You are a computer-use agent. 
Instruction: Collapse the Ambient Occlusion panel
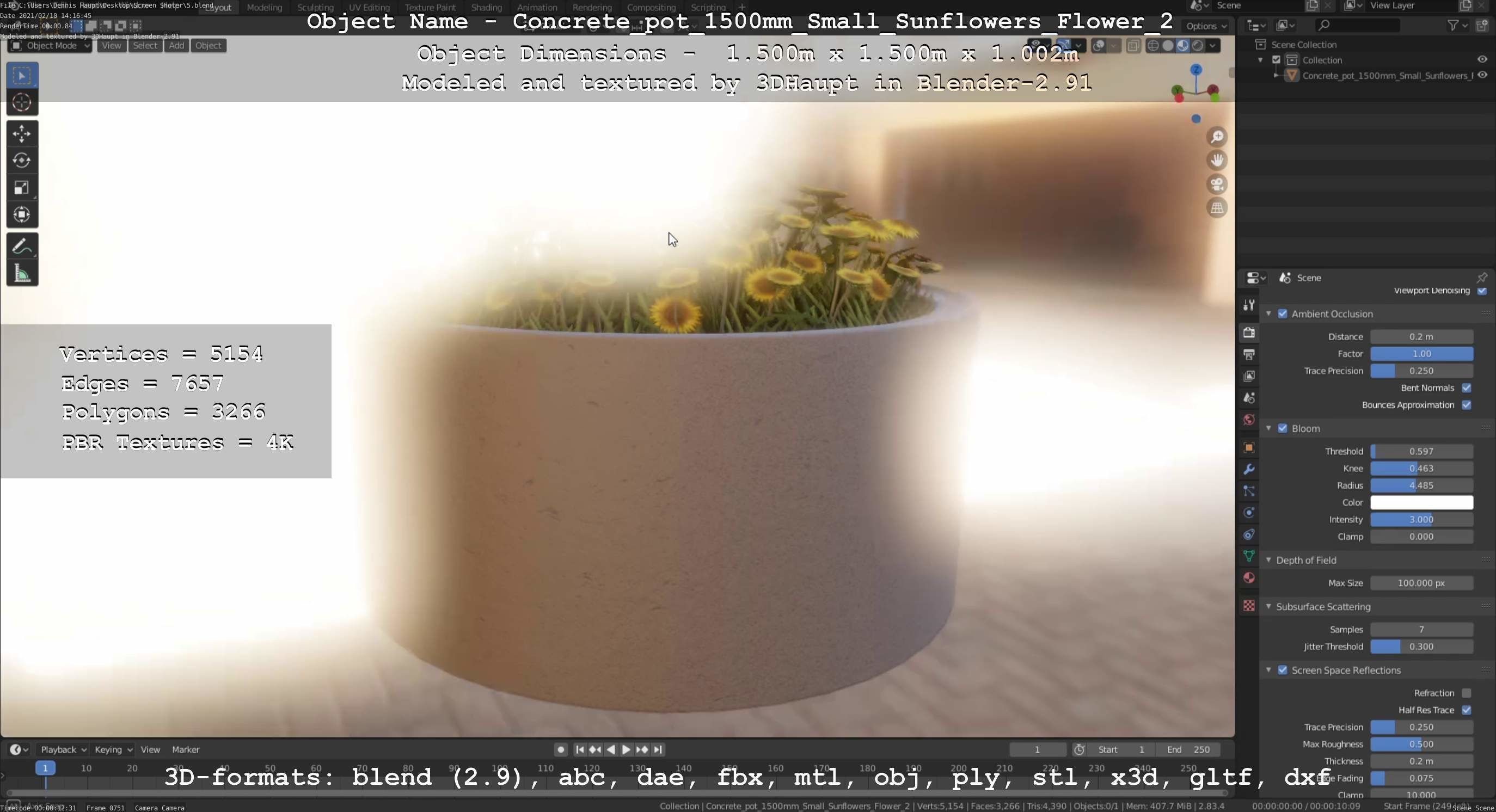click(x=1268, y=314)
